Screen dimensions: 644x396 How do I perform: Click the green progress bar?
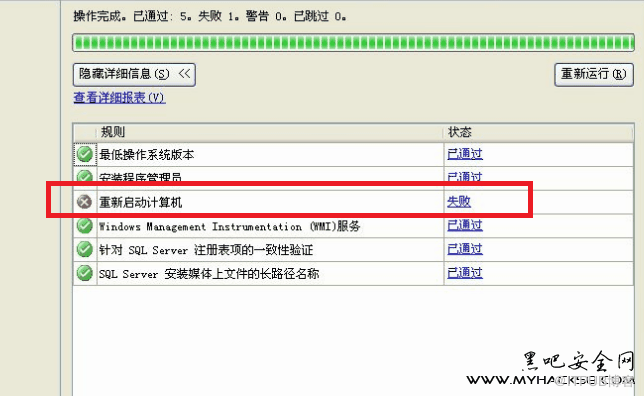click(x=353, y=43)
